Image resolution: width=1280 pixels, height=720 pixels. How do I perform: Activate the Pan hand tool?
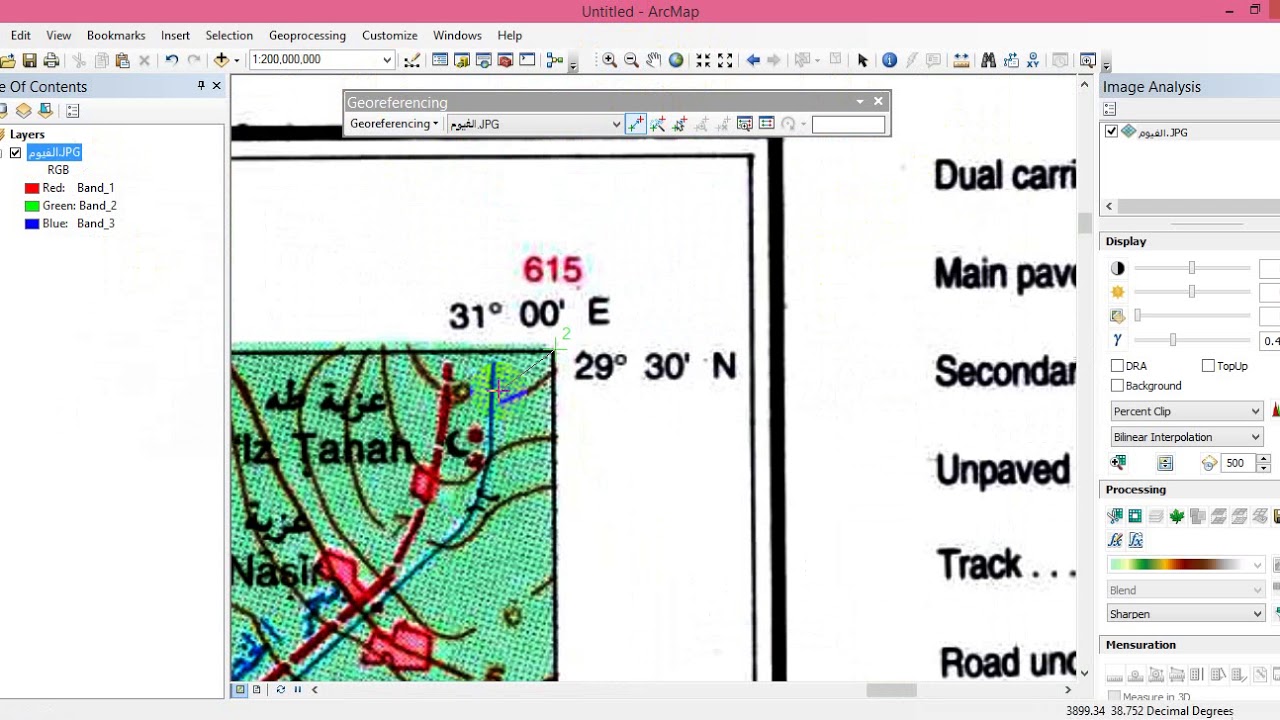pyautogui.click(x=653, y=61)
